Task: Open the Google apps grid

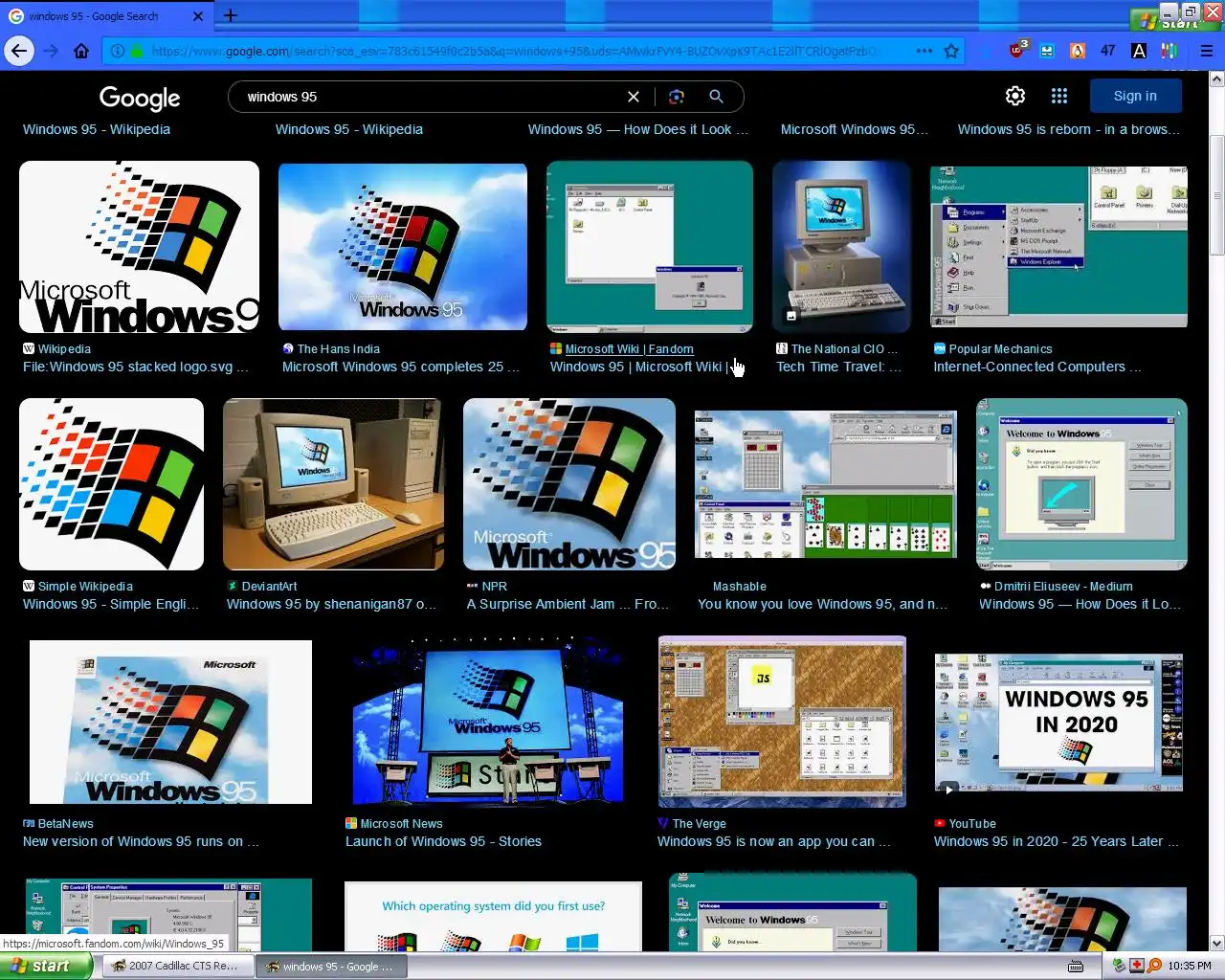Action: [x=1058, y=96]
